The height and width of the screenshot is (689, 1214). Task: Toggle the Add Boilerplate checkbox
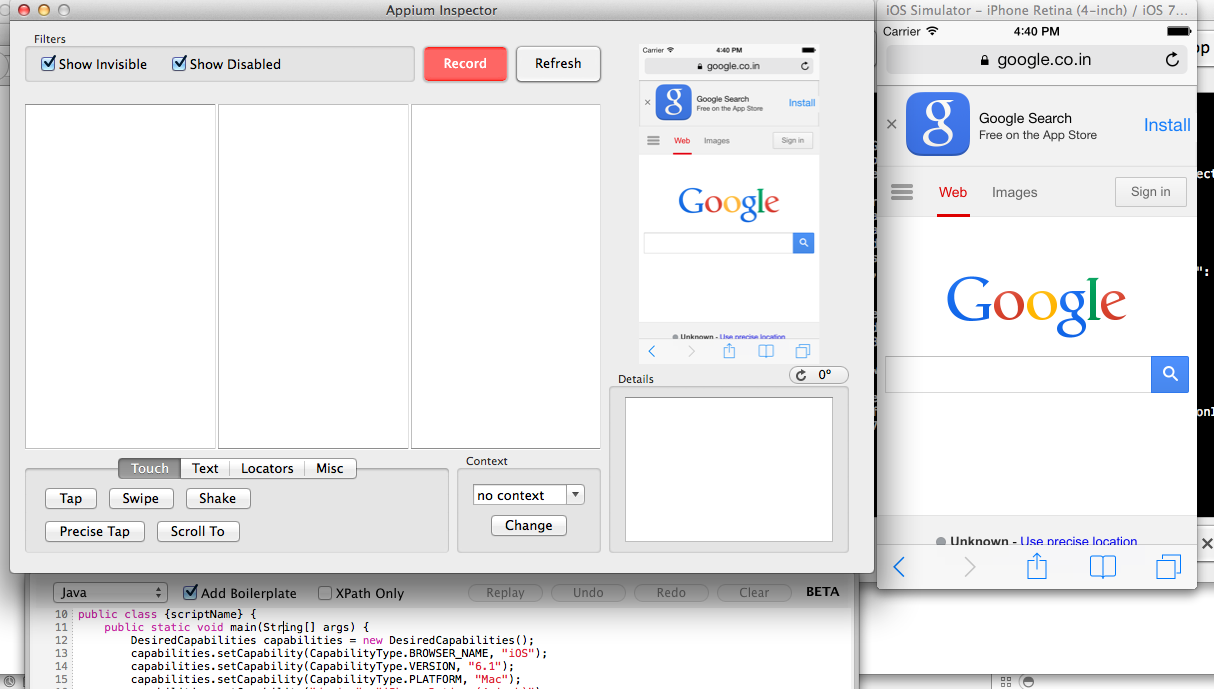[190, 592]
